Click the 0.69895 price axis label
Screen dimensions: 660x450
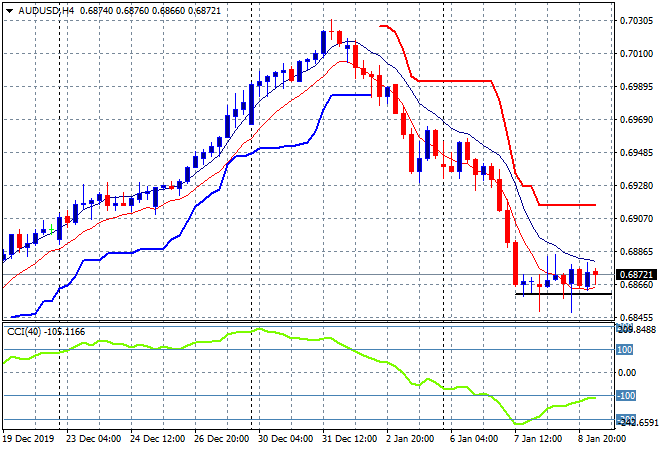pos(637,87)
